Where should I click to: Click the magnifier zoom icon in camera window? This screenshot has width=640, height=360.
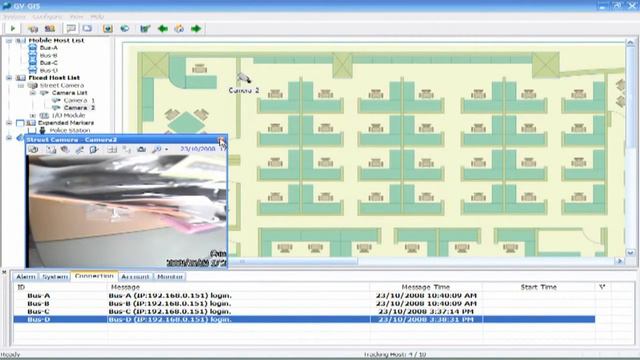(x=156, y=149)
